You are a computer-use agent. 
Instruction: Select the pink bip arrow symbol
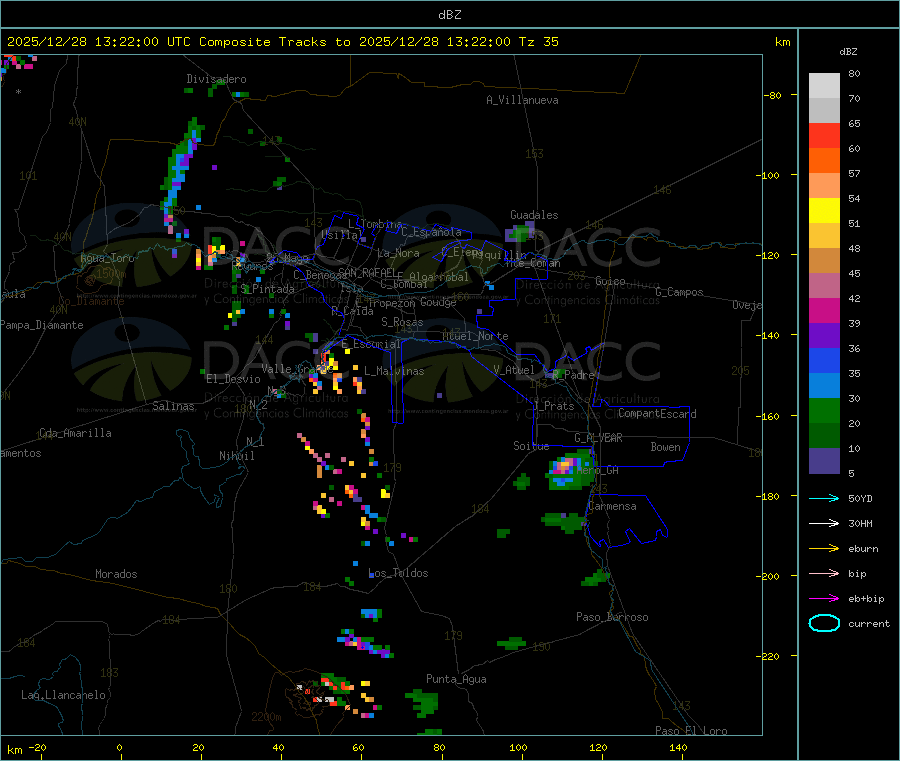[x=824, y=573]
